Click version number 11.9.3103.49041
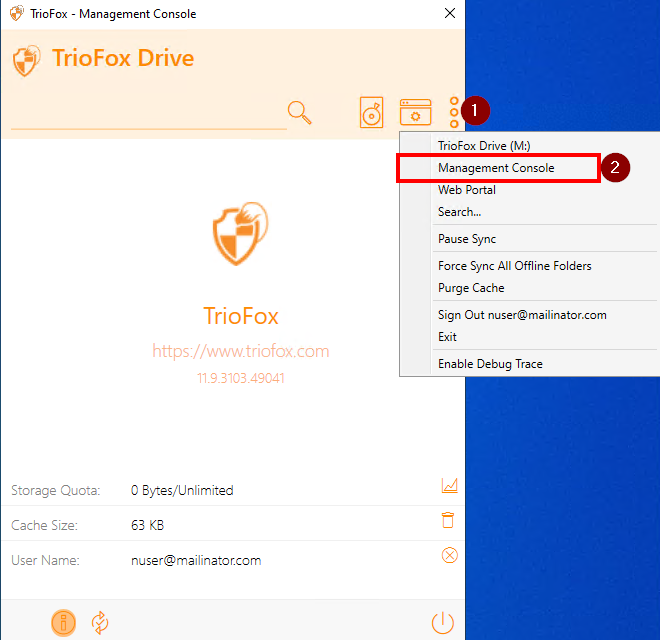Screen dimensions: 660x640 [241, 378]
